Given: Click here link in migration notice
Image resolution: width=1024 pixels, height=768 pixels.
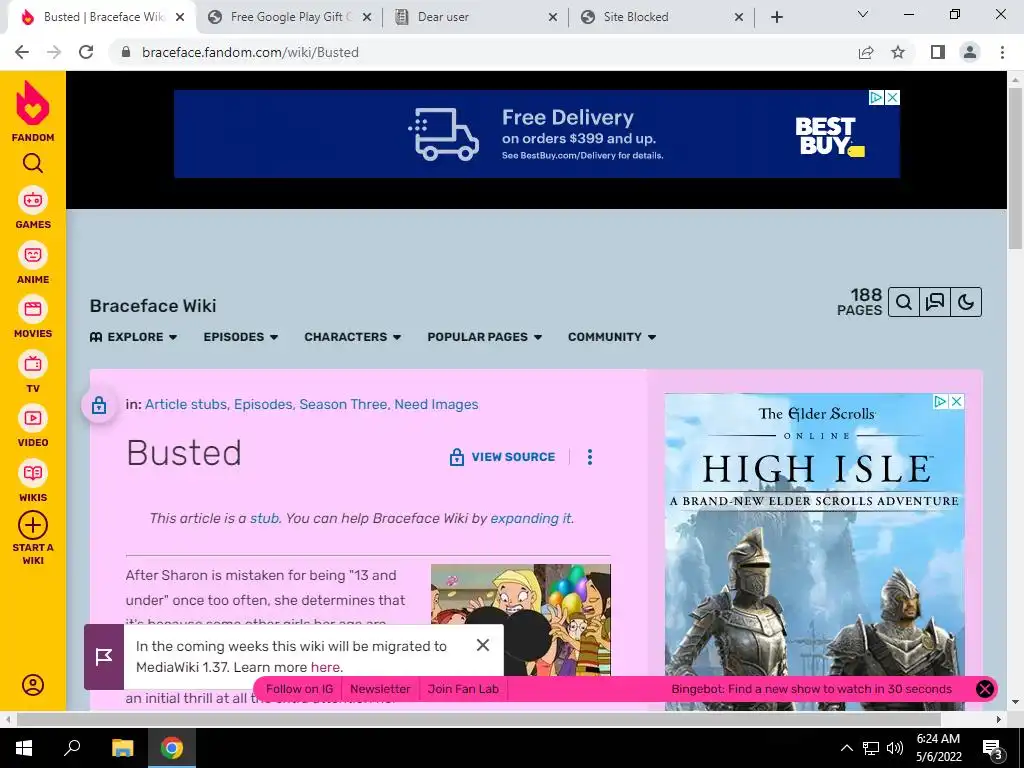Looking at the screenshot, I should pyautogui.click(x=325, y=667).
